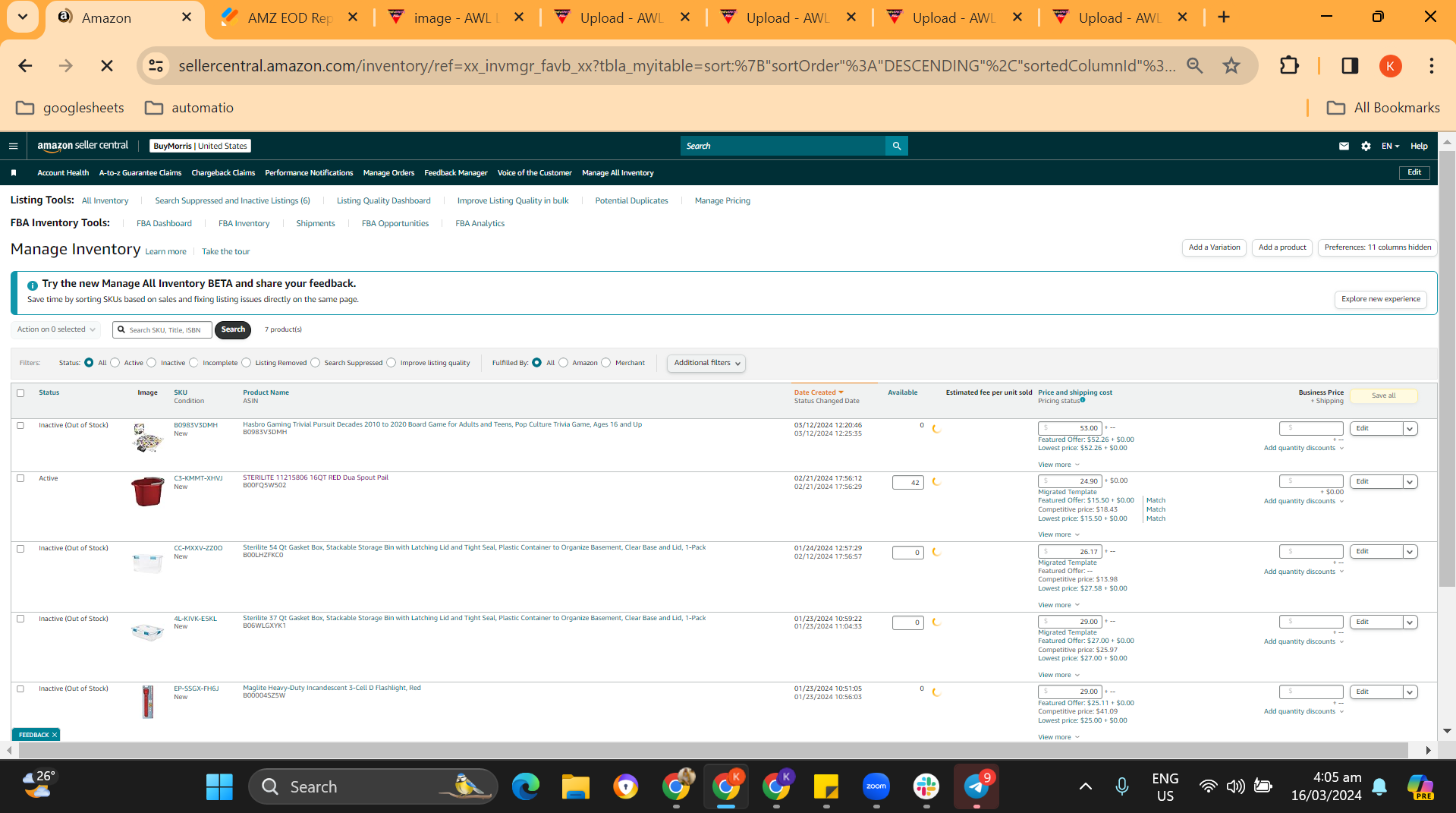The image size is (1456, 813).
Task: Click the Add a product button
Action: (x=1282, y=247)
